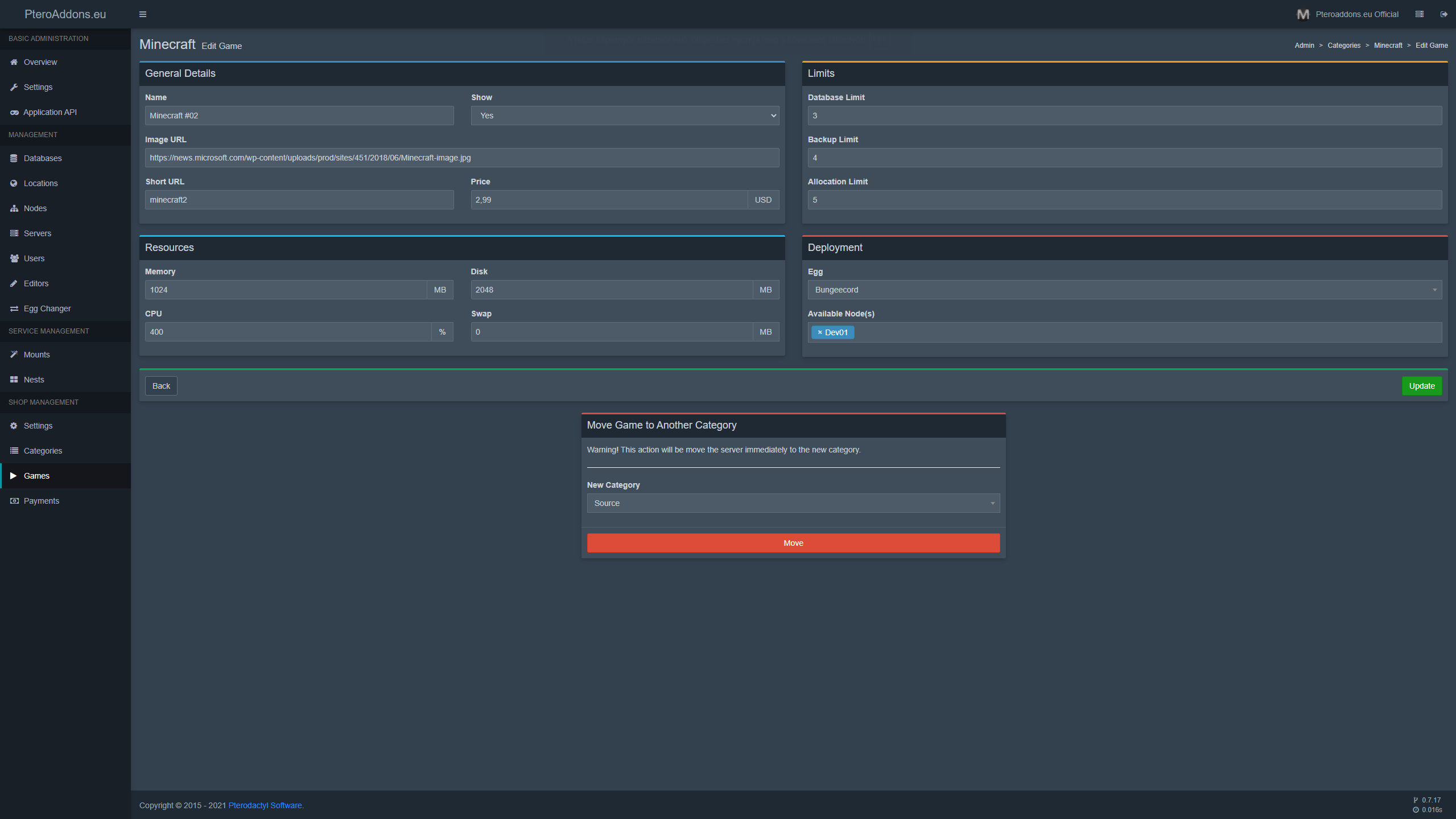Go to Payments in the sidebar
Image resolution: width=1456 pixels, height=819 pixels.
(x=41, y=501)
